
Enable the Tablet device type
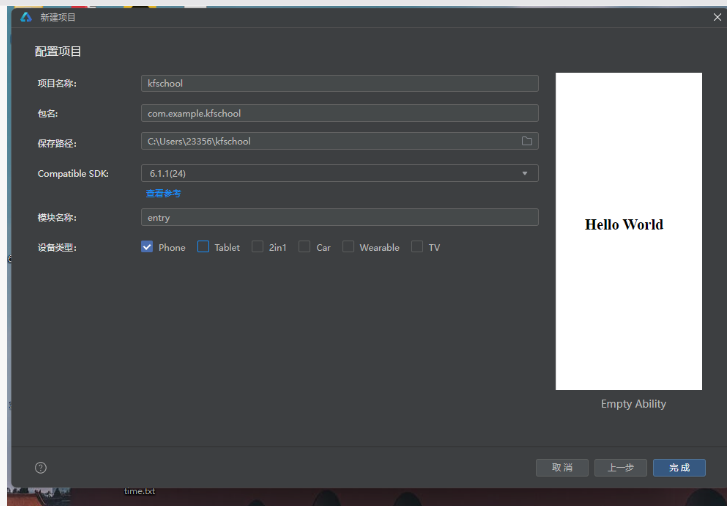tap(203, 247)
